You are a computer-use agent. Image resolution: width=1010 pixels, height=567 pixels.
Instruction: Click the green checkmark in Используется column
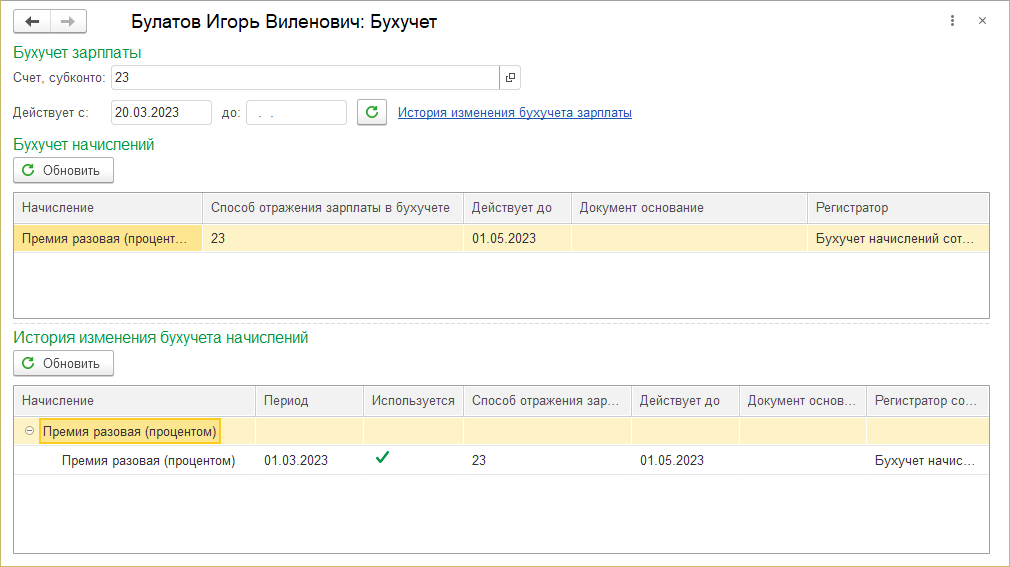(x=382, y=459)
